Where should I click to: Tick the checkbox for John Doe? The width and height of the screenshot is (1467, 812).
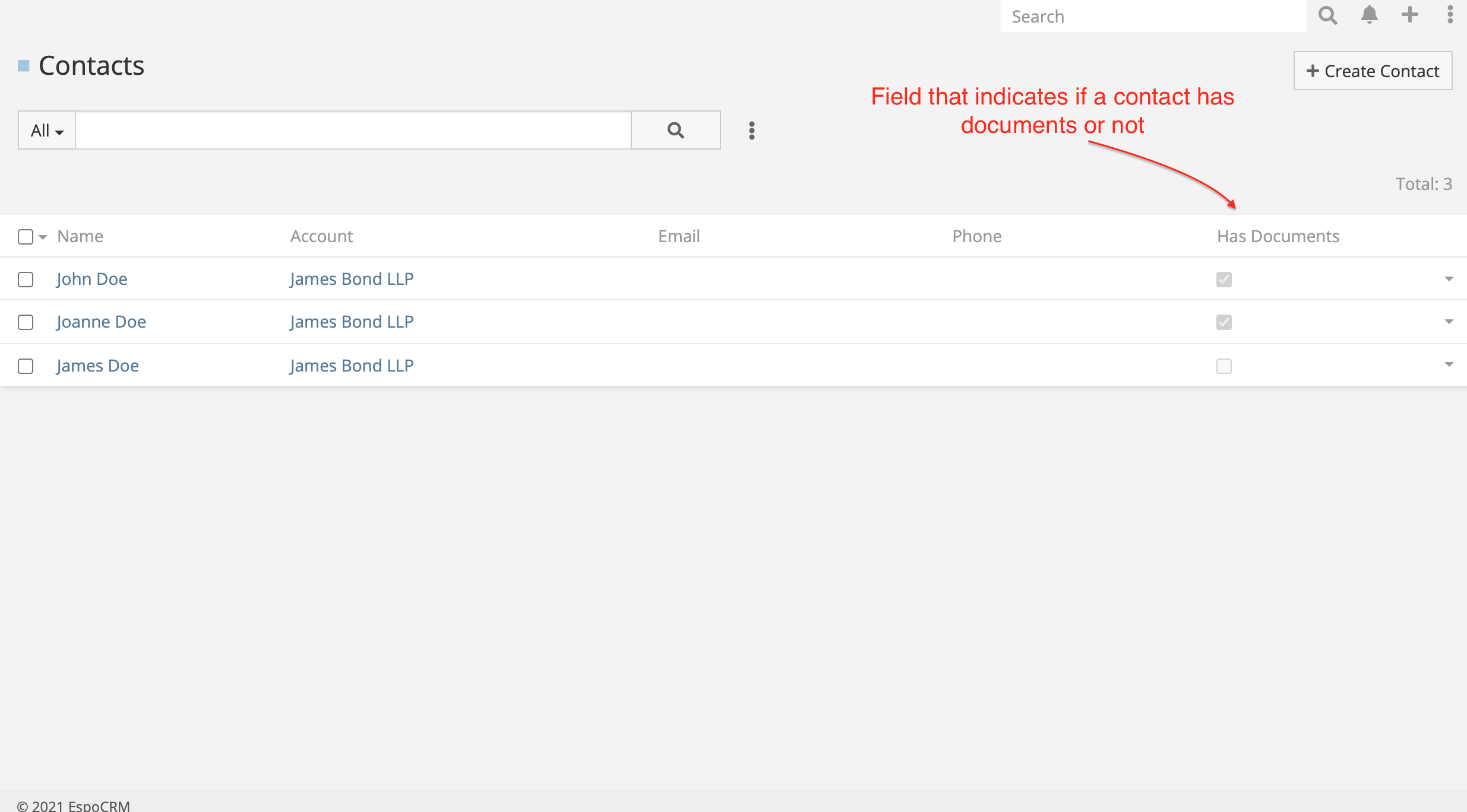point(26,280)
